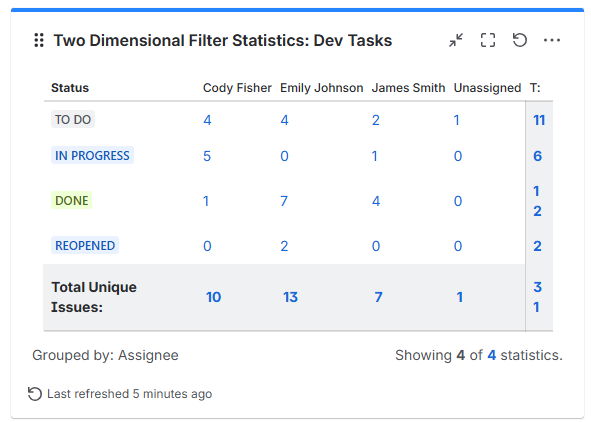Click the Cody Fisher column header
Screen dimensions: 591x422
coord(237,88)
